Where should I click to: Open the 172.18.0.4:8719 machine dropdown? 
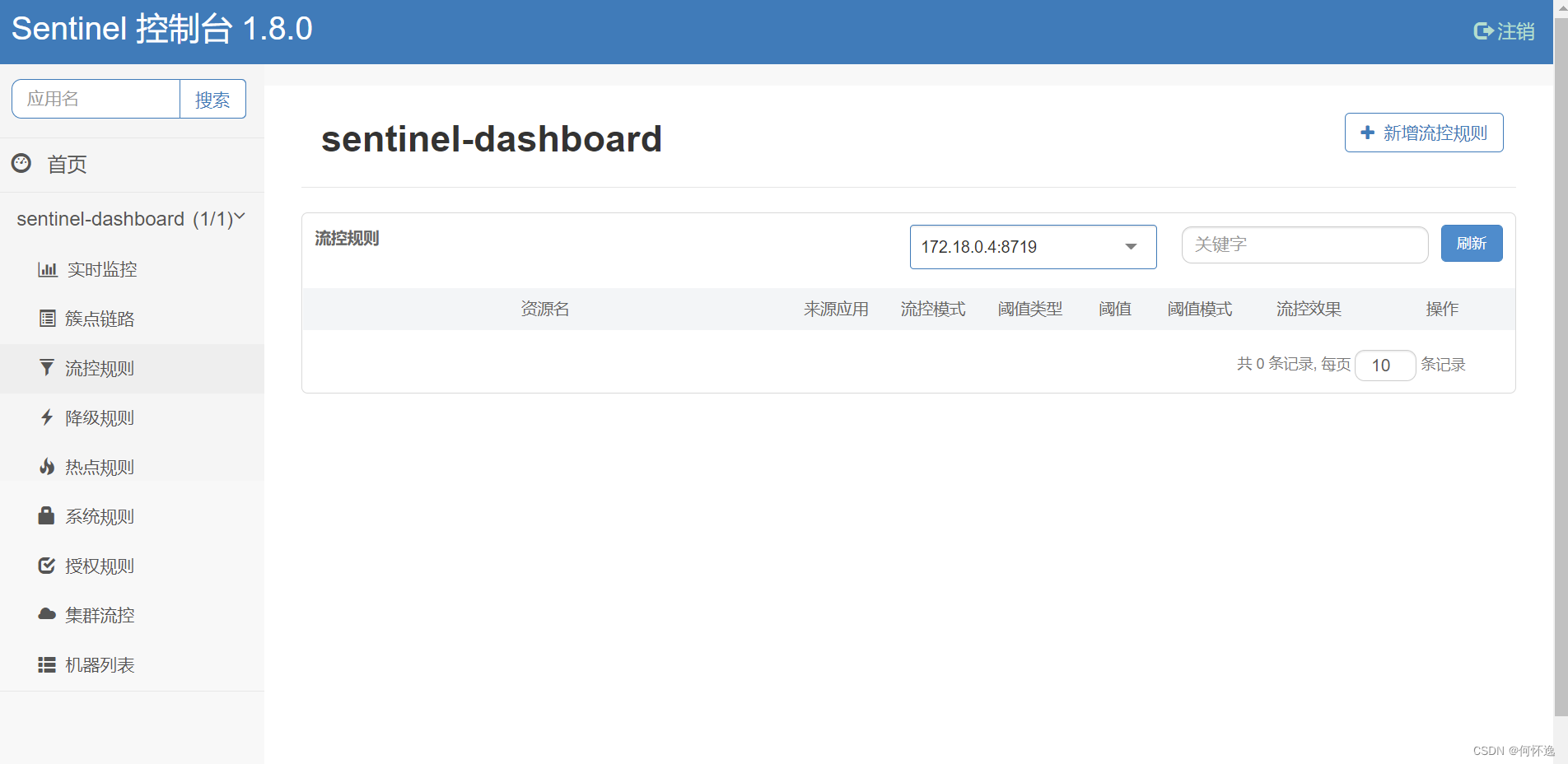1033,246
